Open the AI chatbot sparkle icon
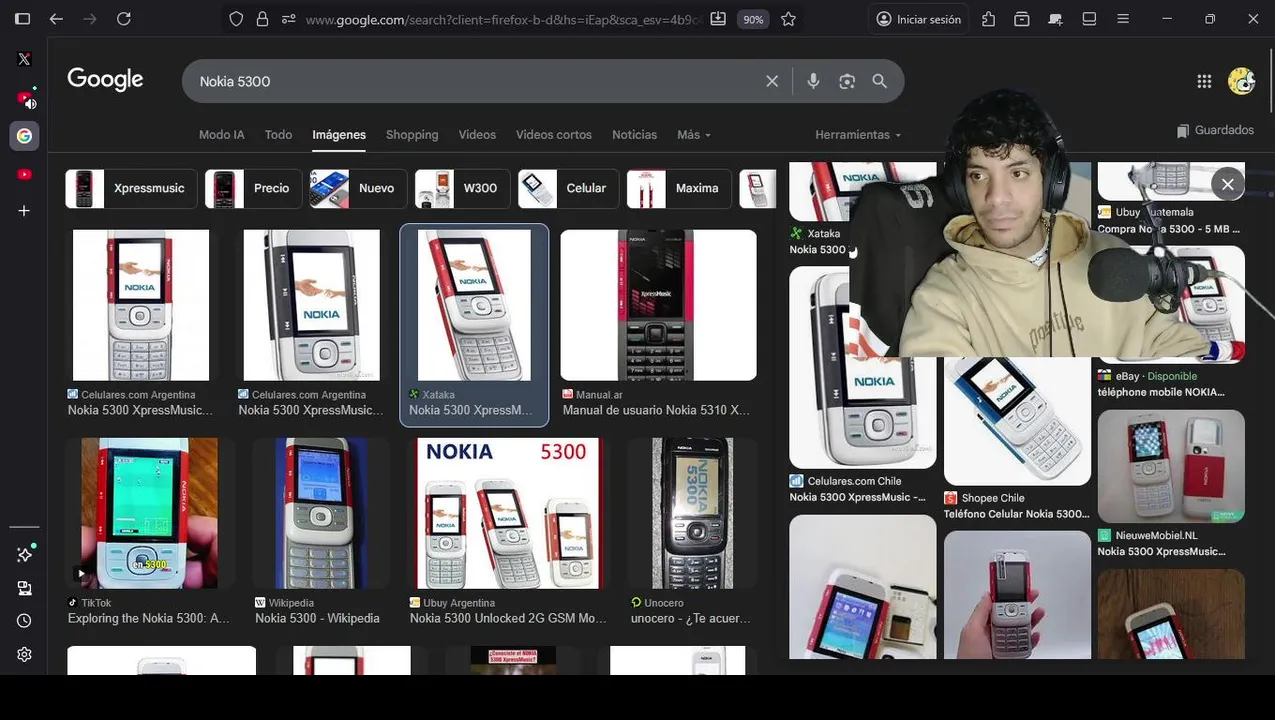Image resolution: width=1275 pixels, height=720 pixels. (24, 554)
